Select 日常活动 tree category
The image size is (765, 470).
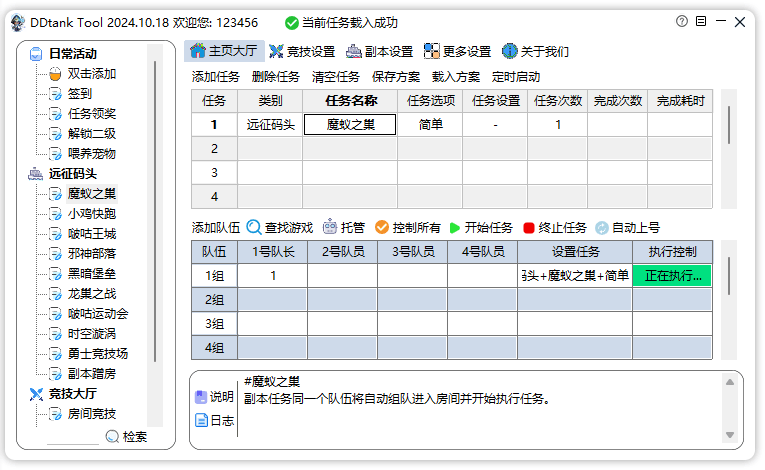(x=73, y=54)
